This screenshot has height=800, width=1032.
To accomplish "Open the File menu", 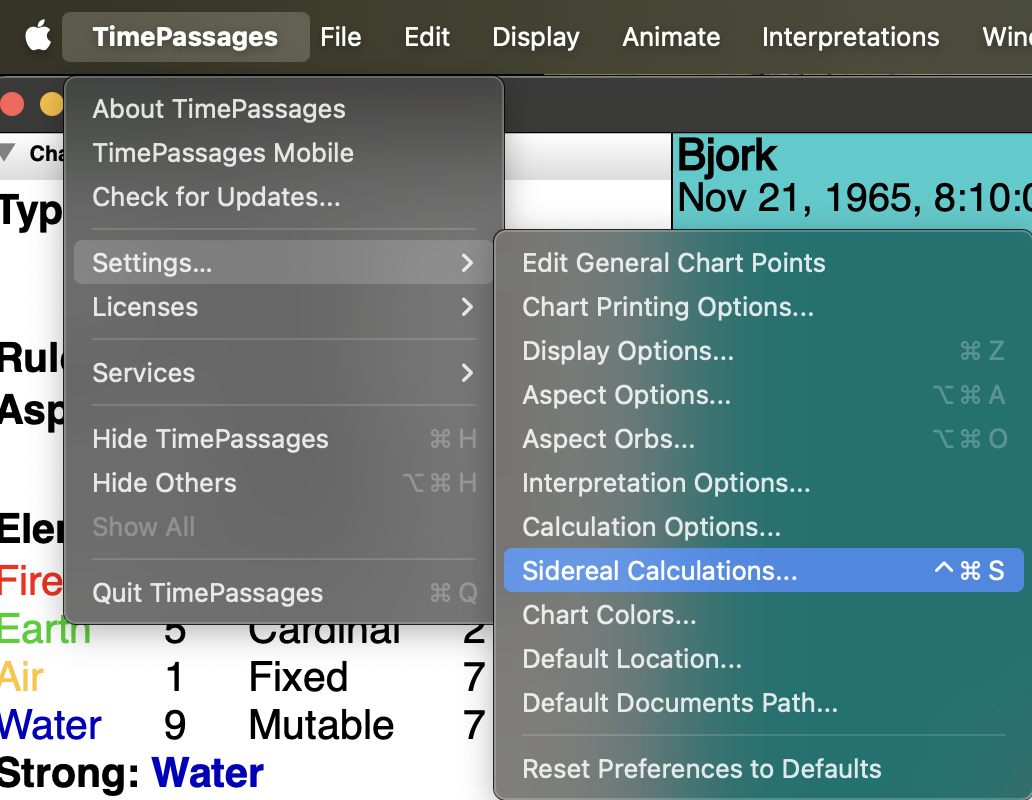I will click(x=340, y=37).
